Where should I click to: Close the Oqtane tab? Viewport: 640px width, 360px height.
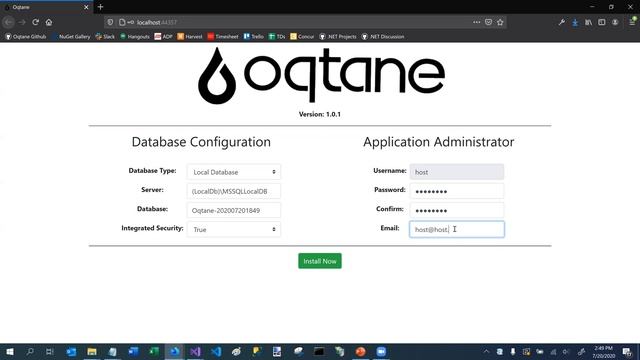86,7
